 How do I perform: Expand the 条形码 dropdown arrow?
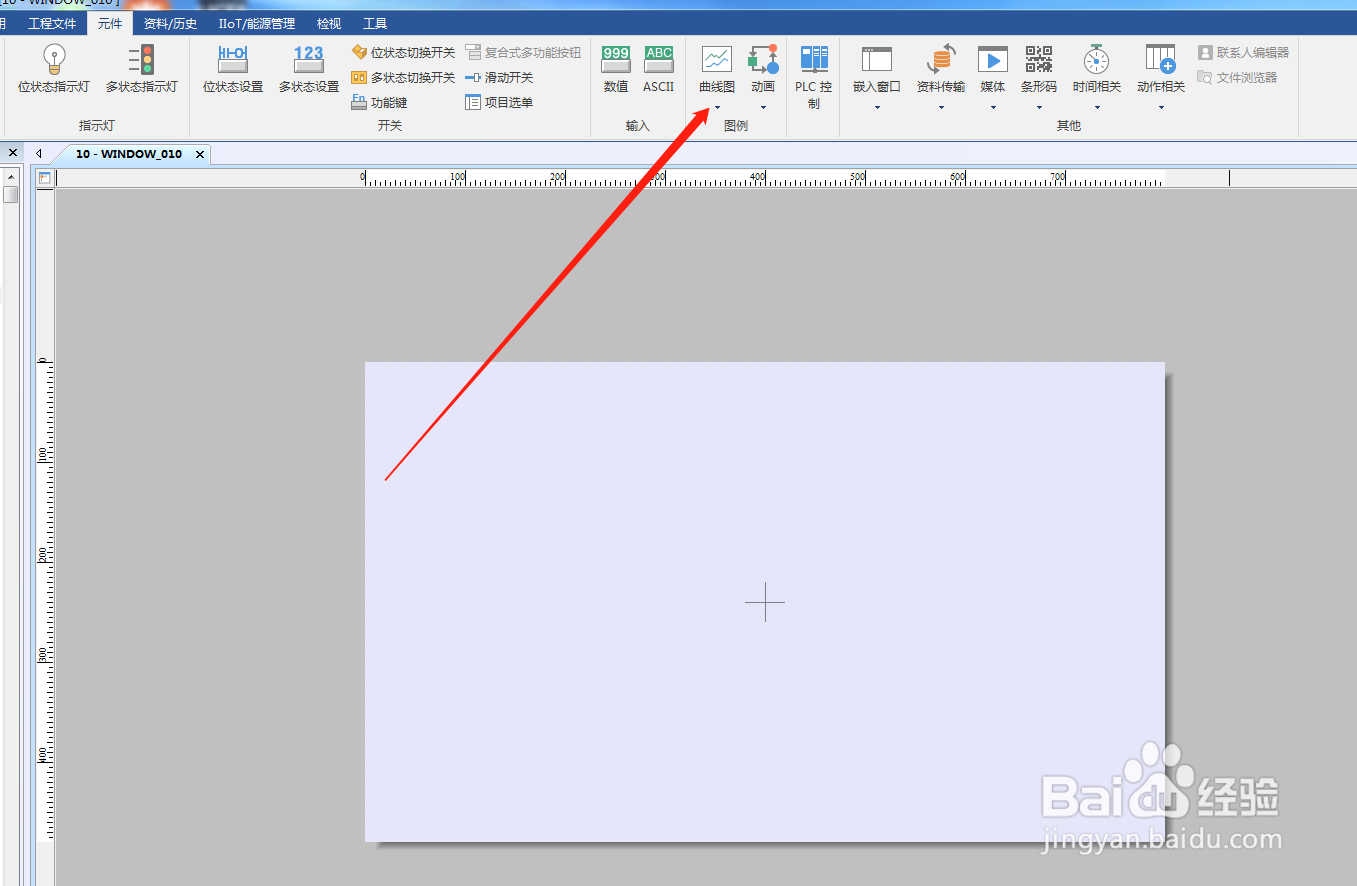[1039, 108]
